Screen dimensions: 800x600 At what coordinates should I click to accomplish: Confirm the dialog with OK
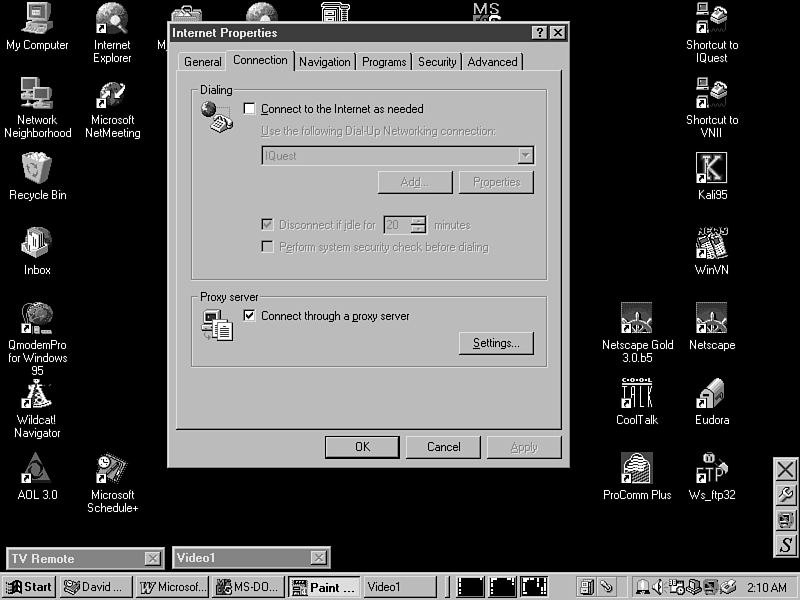click(x=362, y=447)
